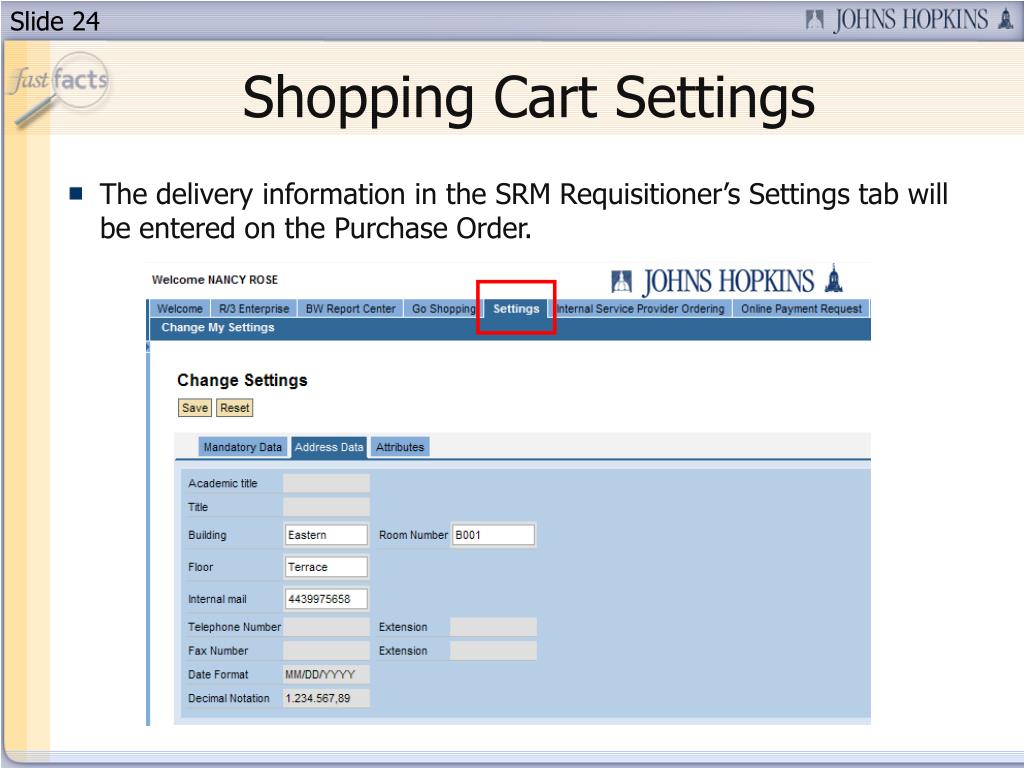Click the Telephone Number Extension field

tap(494, 627)
